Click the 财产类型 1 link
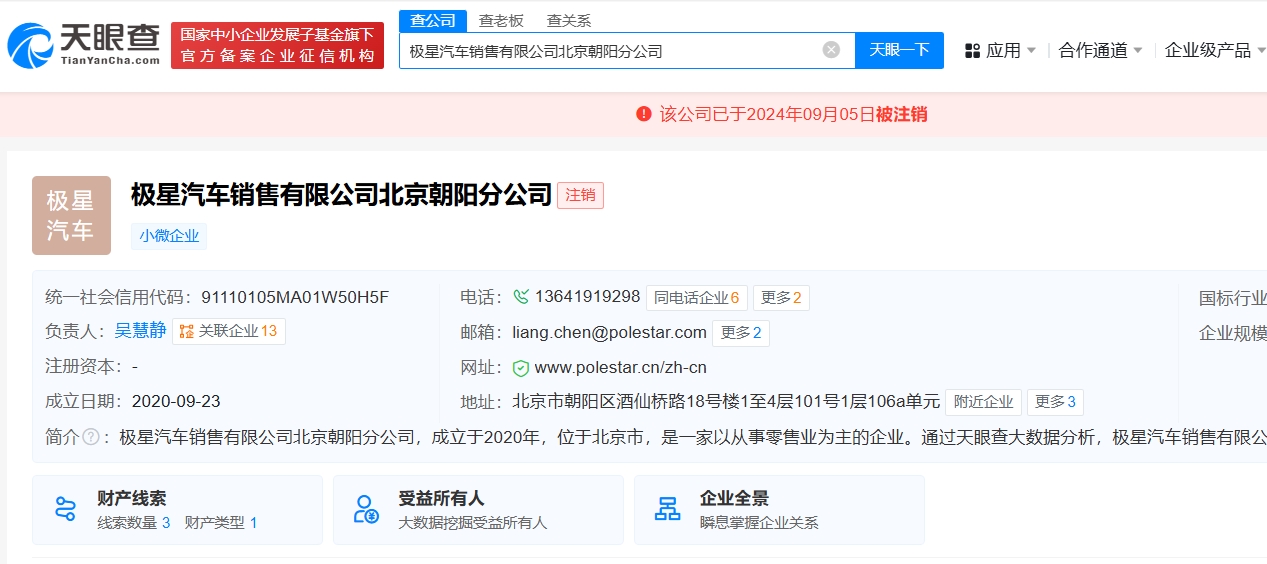This screenshot has width=1267, height=564. [221, 522]
